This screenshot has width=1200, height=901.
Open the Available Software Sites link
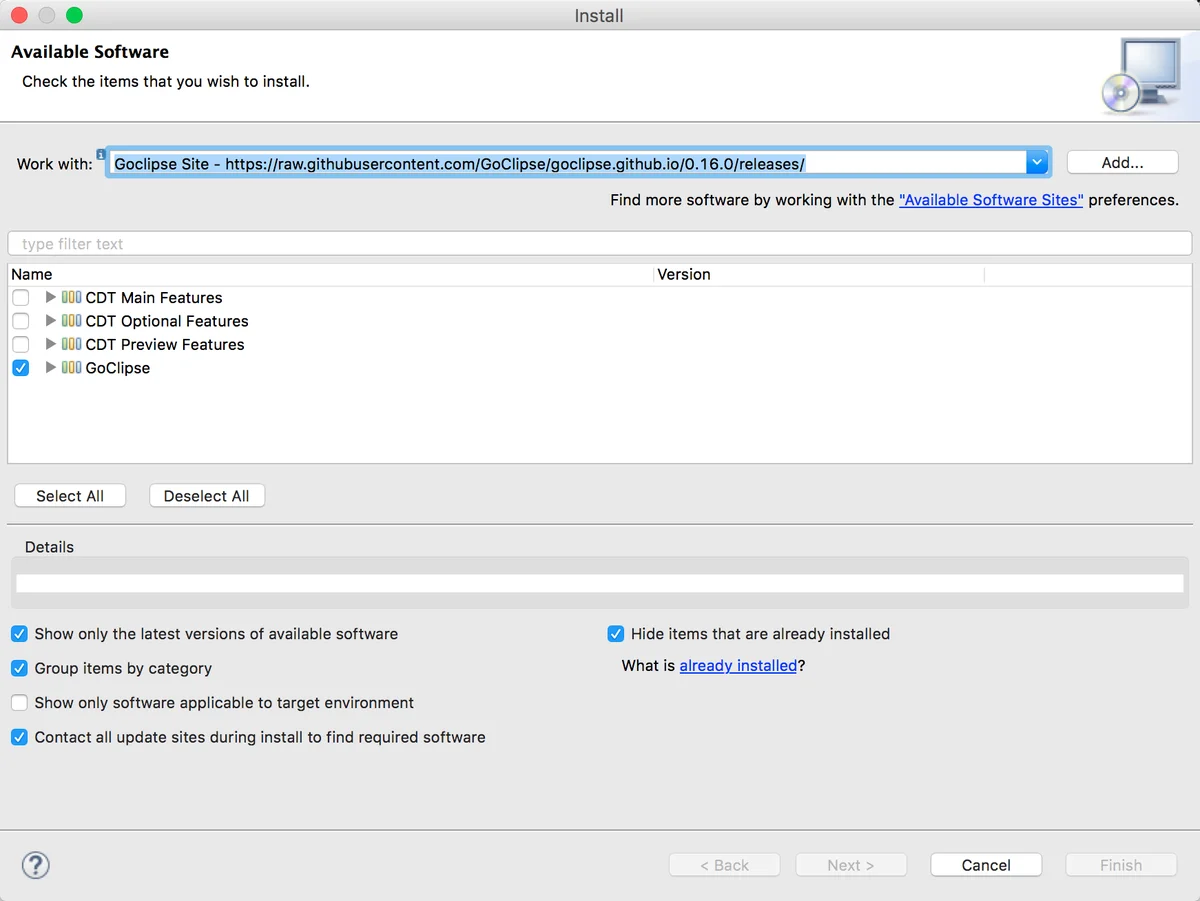click(x=991, y=200)
